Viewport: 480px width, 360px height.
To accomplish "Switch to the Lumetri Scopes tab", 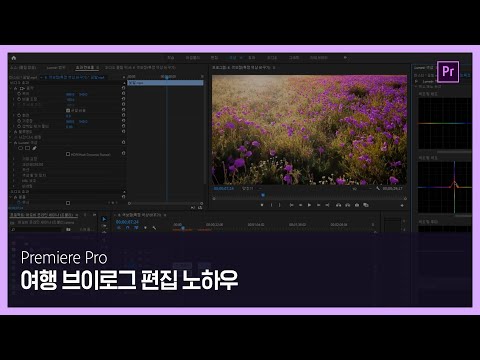I will tap(56, 68).
